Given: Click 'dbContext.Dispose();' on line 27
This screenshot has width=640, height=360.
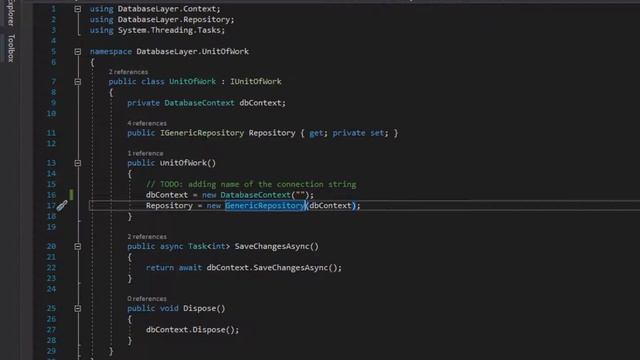Looking at the screenshot, I should 193,330.
